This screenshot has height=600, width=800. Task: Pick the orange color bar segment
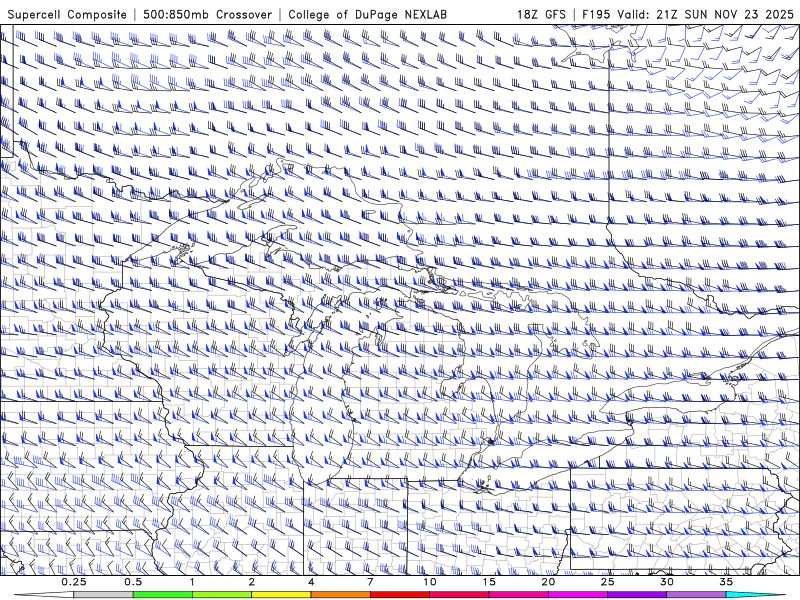pyautogui.click(x=341, y=595)
